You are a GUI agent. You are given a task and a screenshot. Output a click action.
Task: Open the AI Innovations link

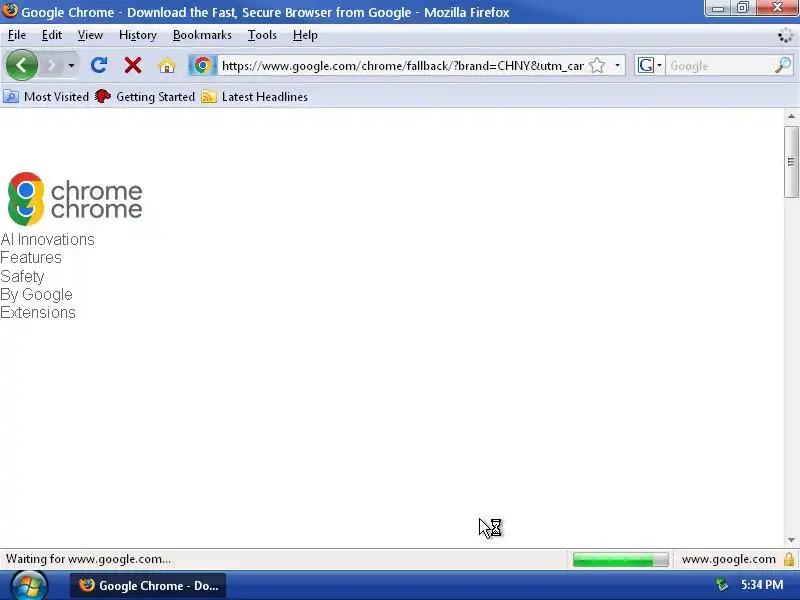pyautogui.click(x=47, y=239)
